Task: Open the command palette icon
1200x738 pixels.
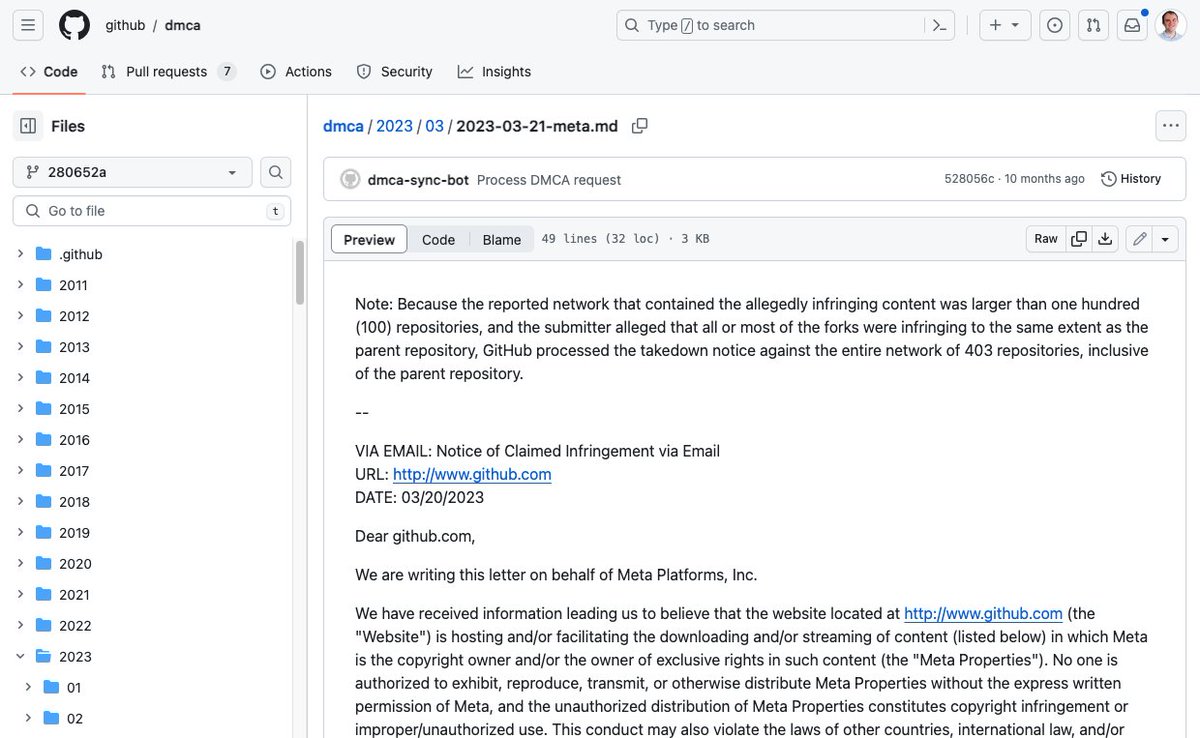Action: pyautogui.click(x=939, y=25)
